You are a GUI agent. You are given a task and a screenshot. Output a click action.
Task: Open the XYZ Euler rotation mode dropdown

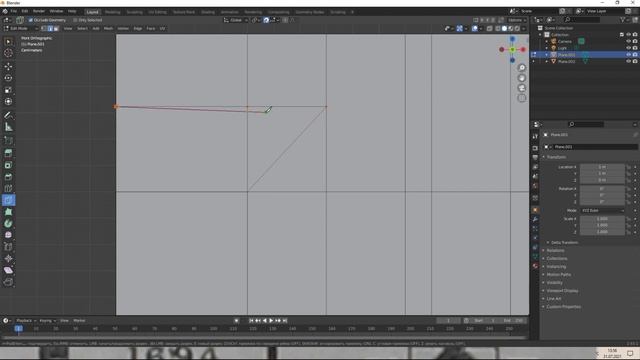coord(602,211)
